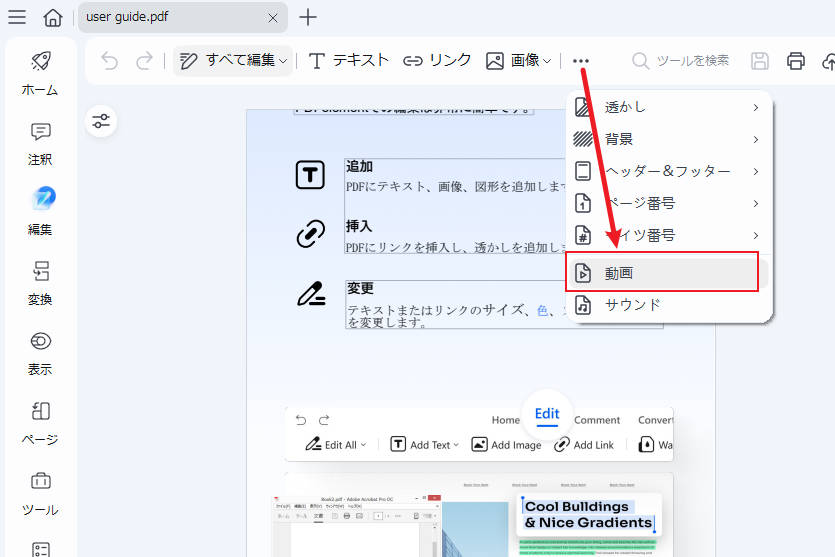The height and width of the screenshot is (557, 835).
Task: Print the document with the printer icon
Action: pyautogui.click(x=796, y=61)
